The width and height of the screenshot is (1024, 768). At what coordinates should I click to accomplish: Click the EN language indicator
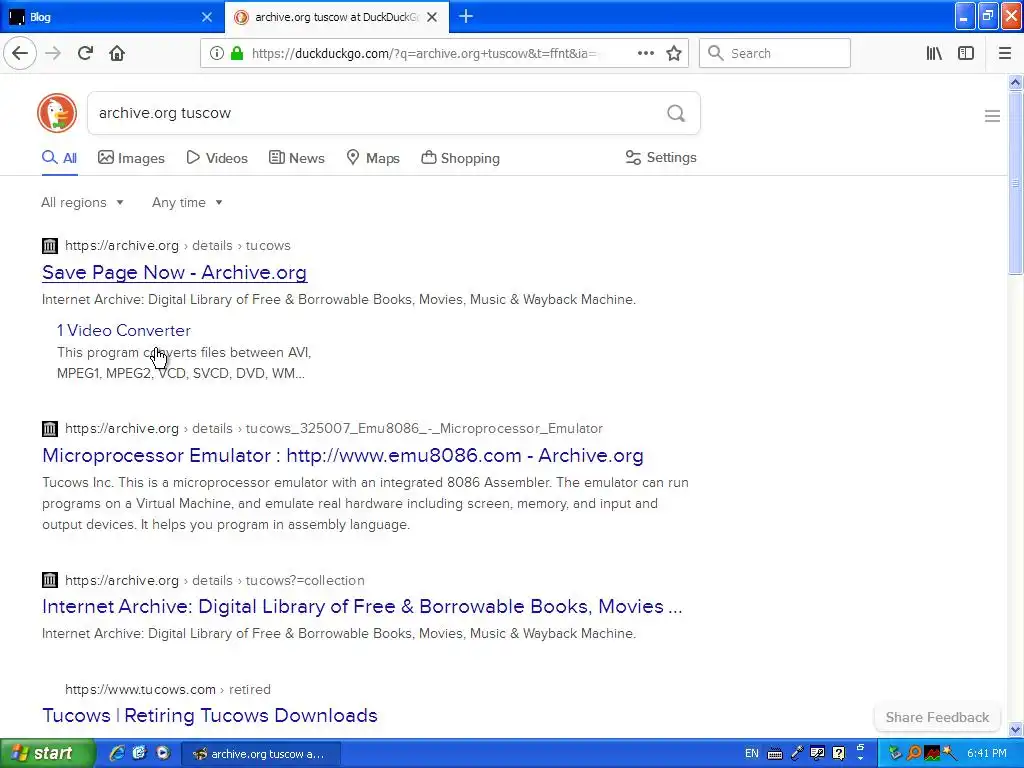752,754
